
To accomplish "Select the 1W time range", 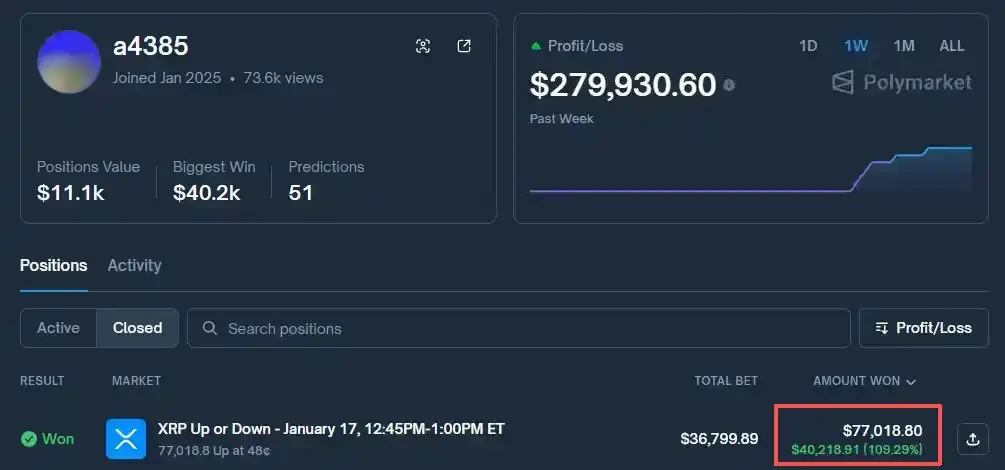I will (856, 46).
